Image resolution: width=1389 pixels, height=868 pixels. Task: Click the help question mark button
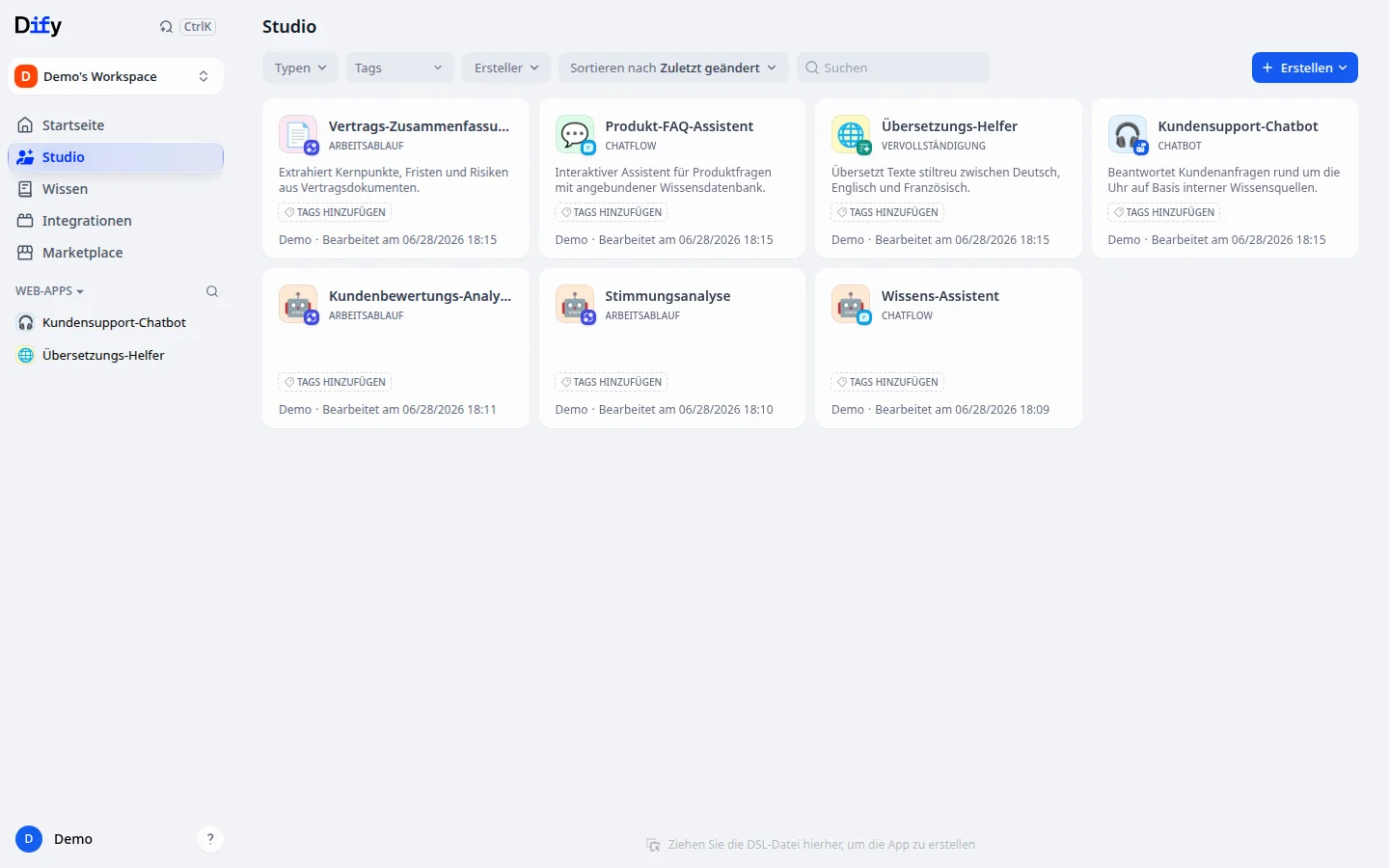point(210,839)
